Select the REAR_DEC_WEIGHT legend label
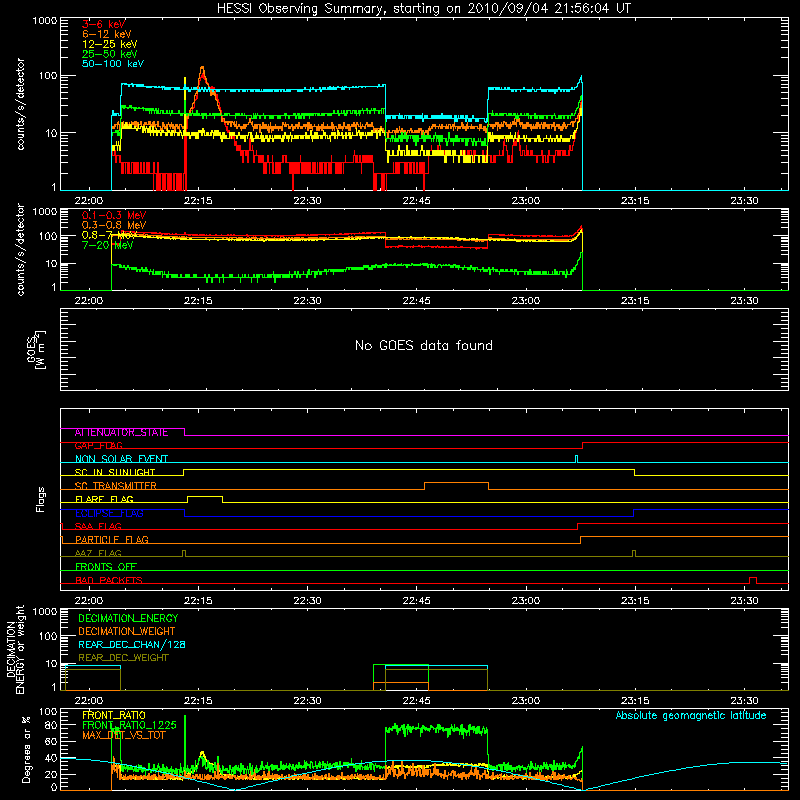 pyautogui.click(x=123, y=658)
